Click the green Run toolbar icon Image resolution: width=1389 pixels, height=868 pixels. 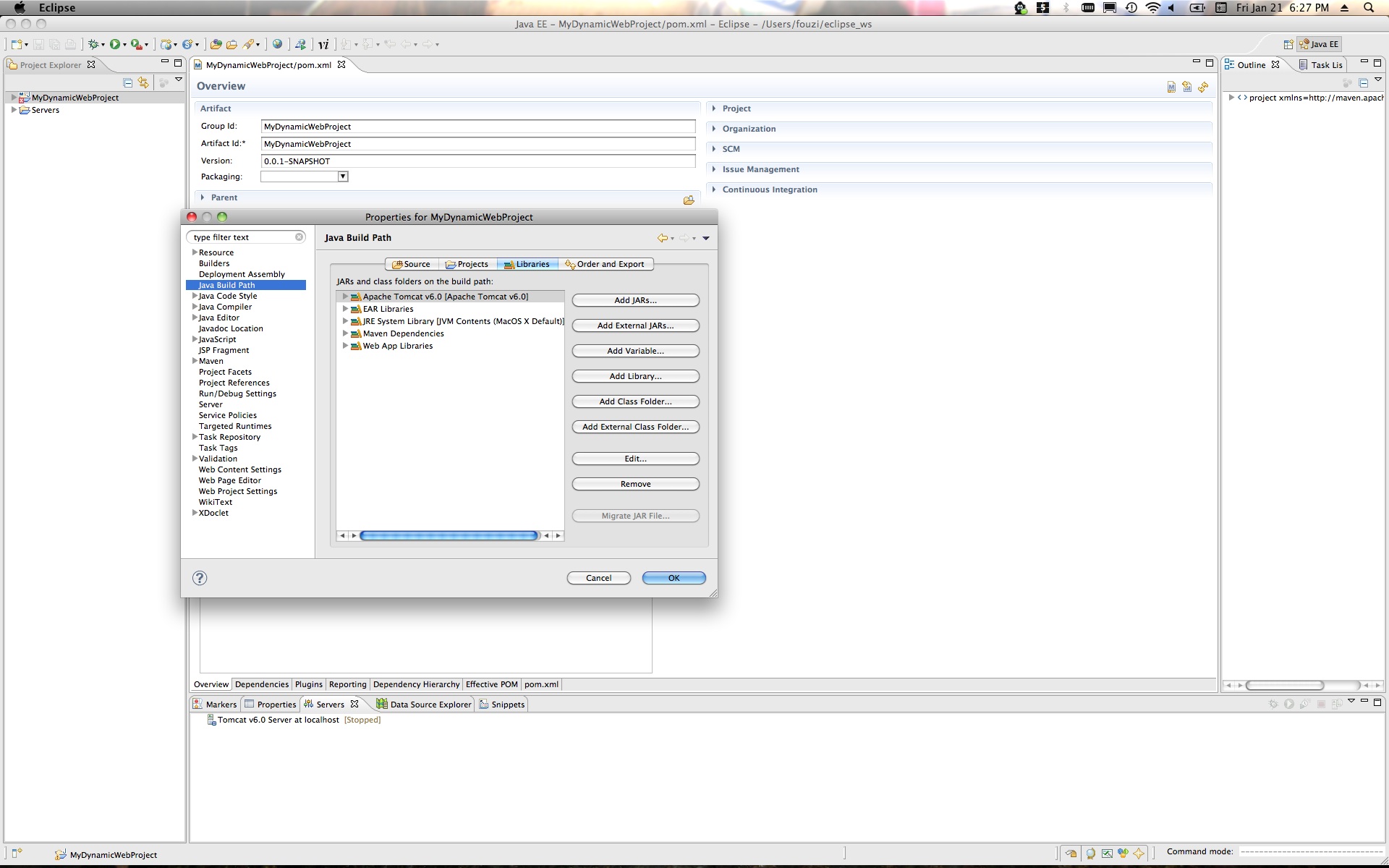(115, 44)
